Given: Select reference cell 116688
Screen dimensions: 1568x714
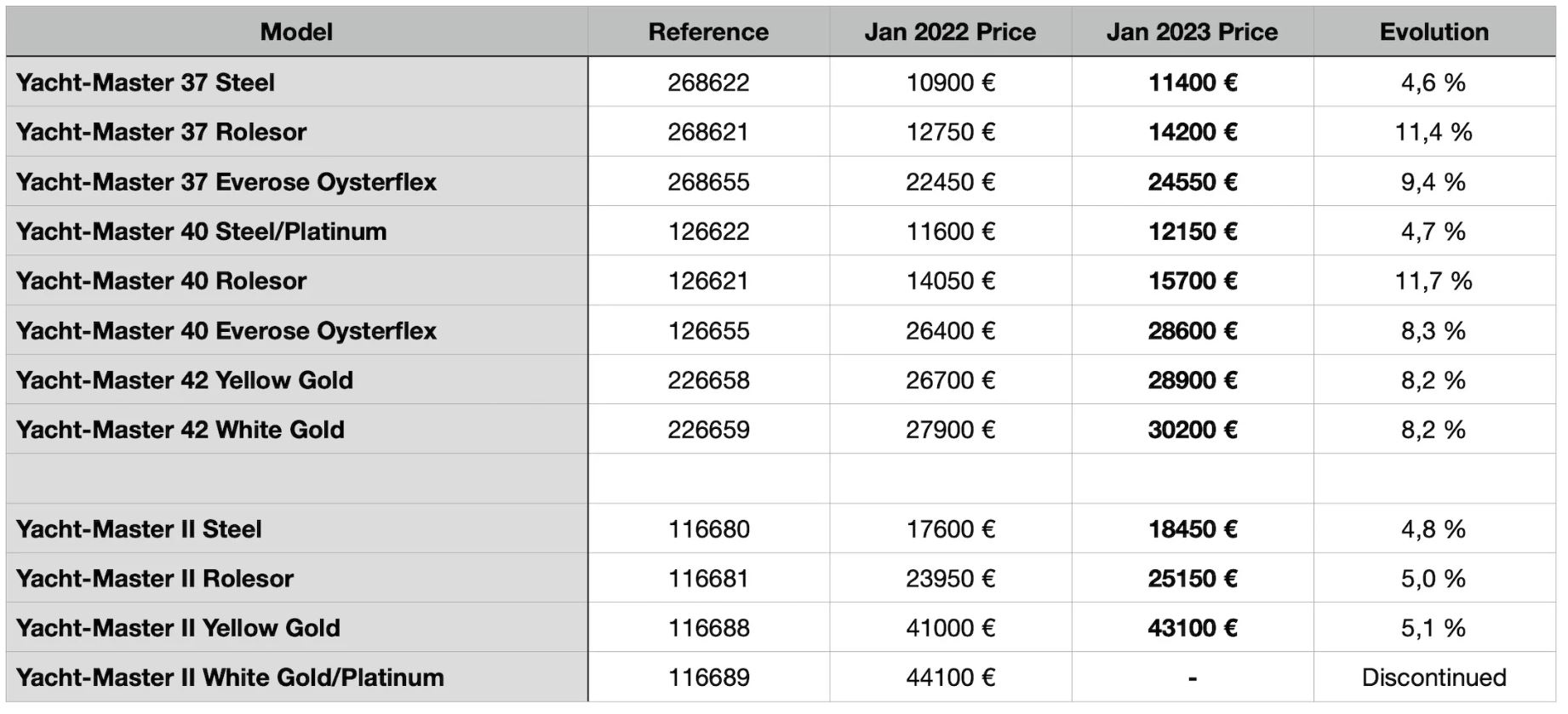Looking at the screenshot, I should (x=708, y=628).
